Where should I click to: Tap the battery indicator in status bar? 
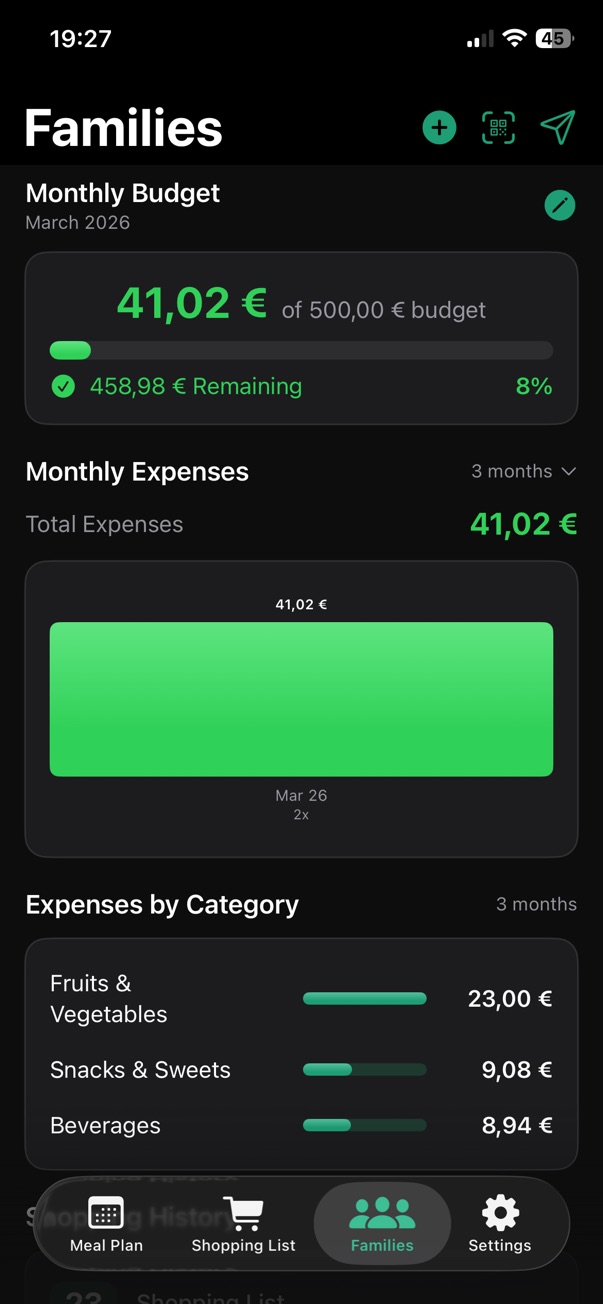[555, 39]
